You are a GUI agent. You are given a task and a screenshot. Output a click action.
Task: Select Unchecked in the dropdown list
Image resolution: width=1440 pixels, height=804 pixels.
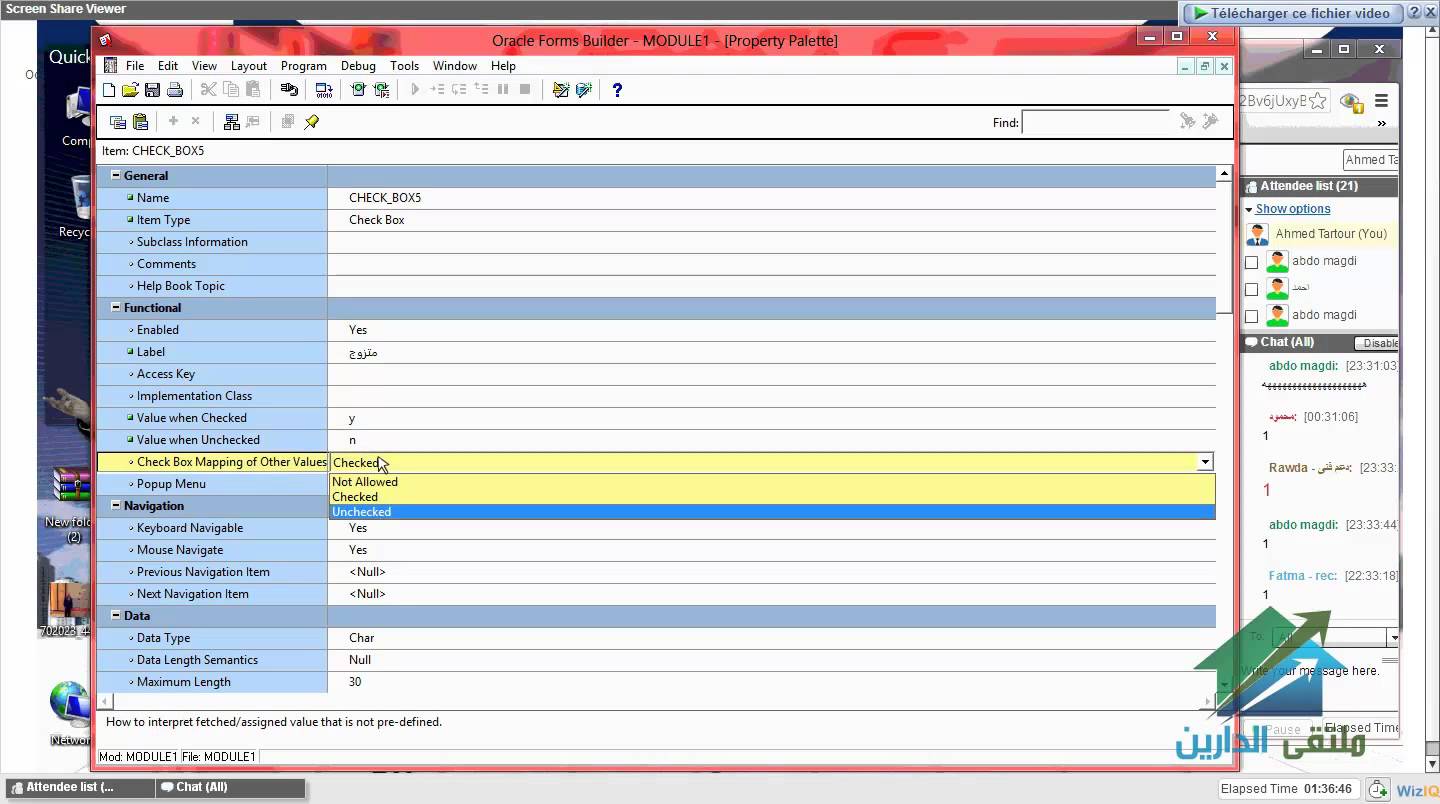772,512
